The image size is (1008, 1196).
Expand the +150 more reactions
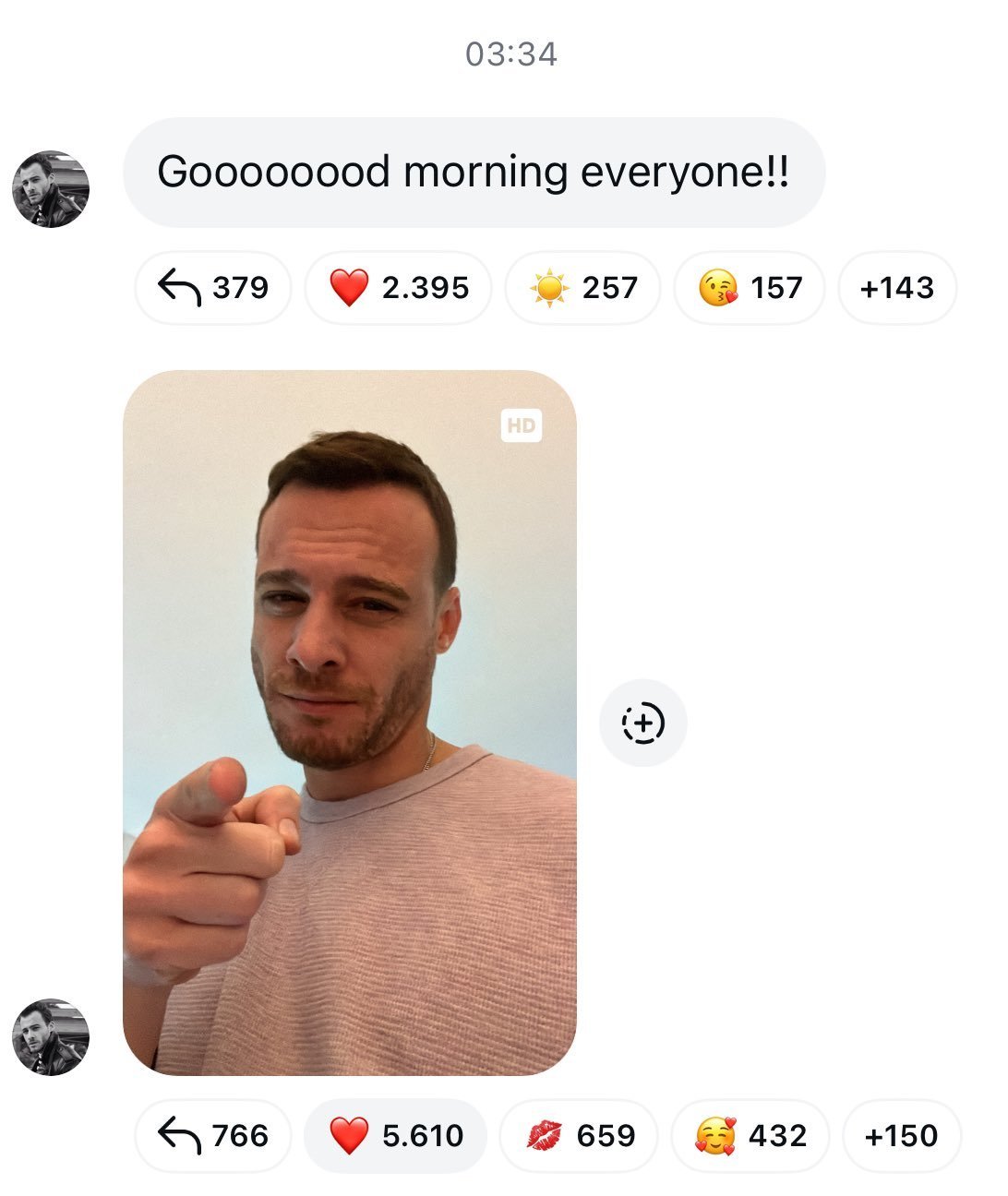click(x=902, y=1135)
